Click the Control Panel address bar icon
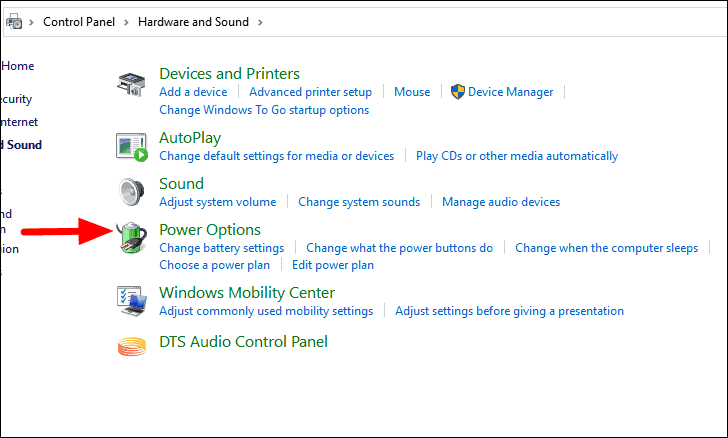This screenshot has width=728, height=438. (13, 22)
